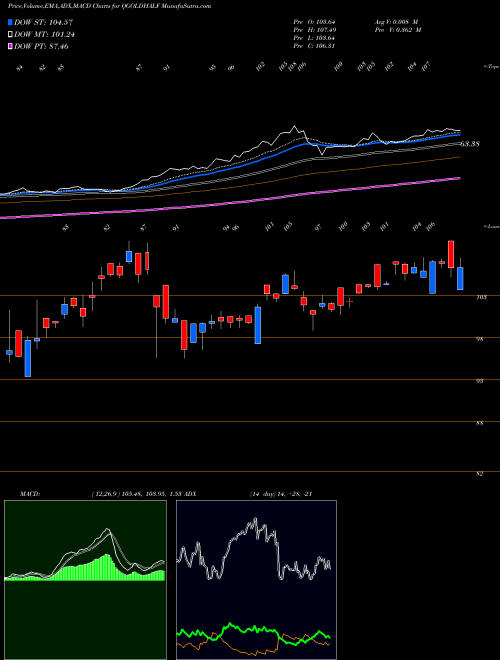
Task: Click the 'Pre H: 107.49' high value
Action: 314,30
